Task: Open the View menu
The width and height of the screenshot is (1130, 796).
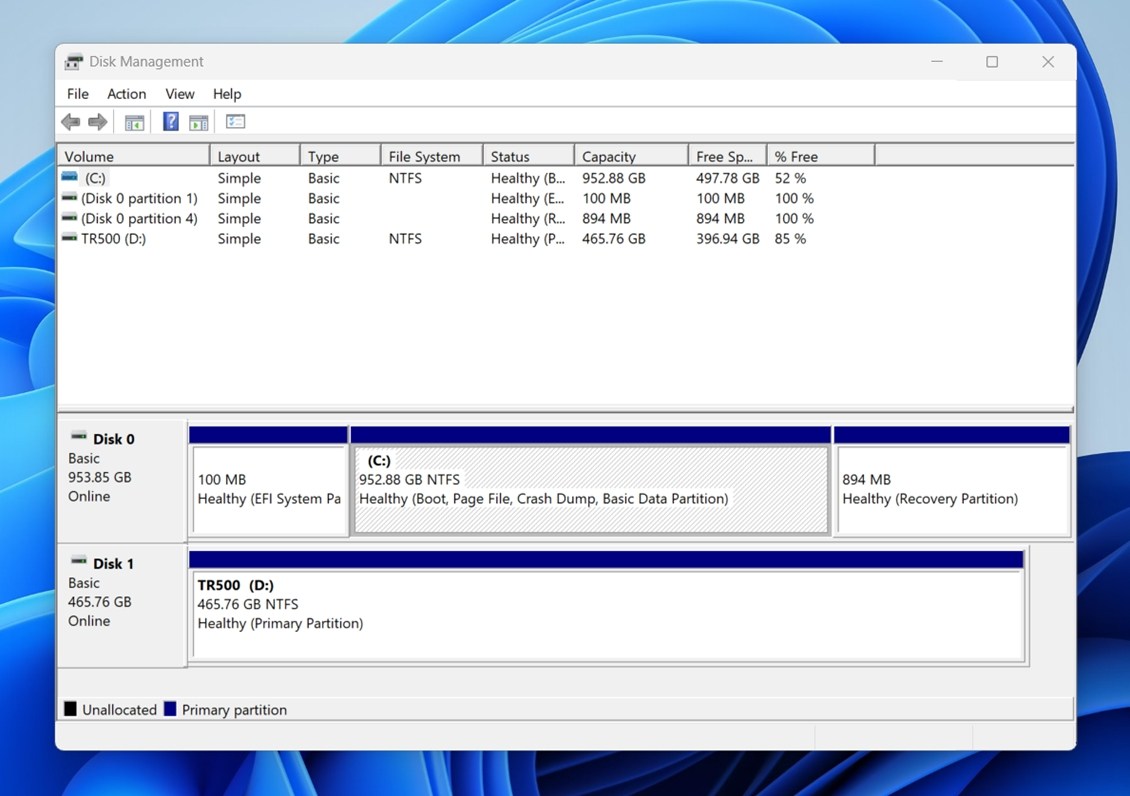Action: point(179,94)
